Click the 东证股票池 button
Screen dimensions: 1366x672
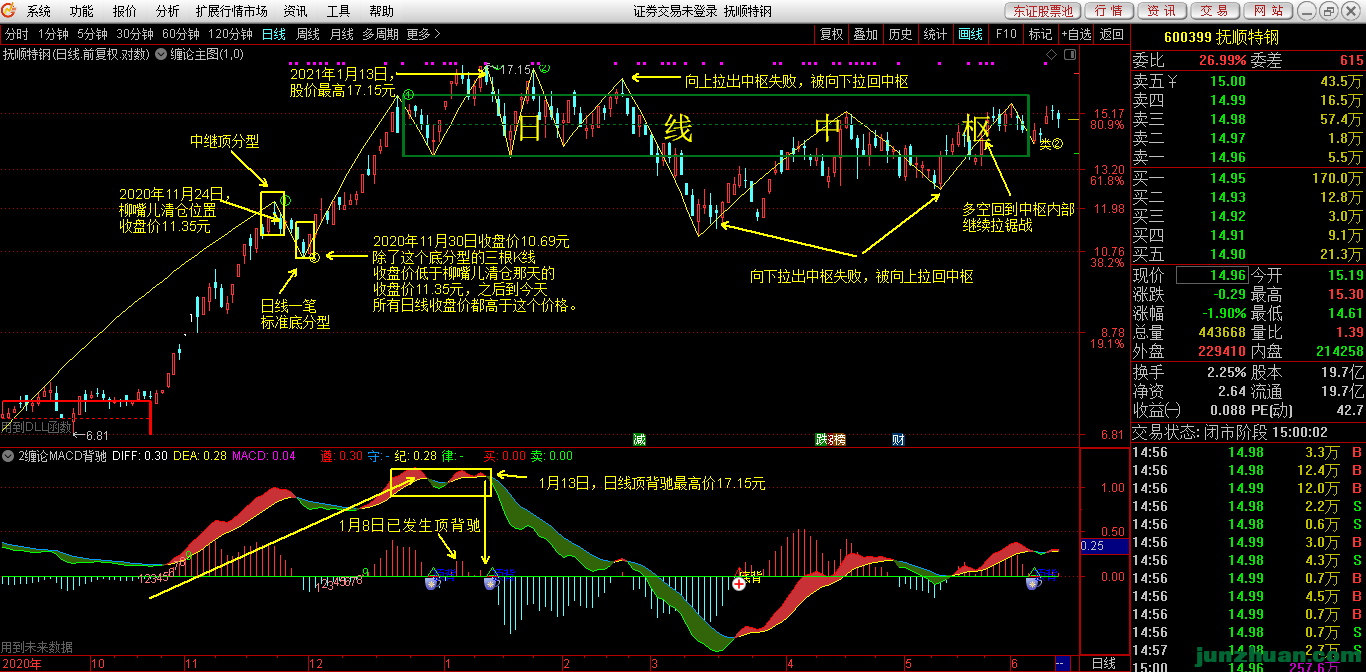coord(1041,11)
